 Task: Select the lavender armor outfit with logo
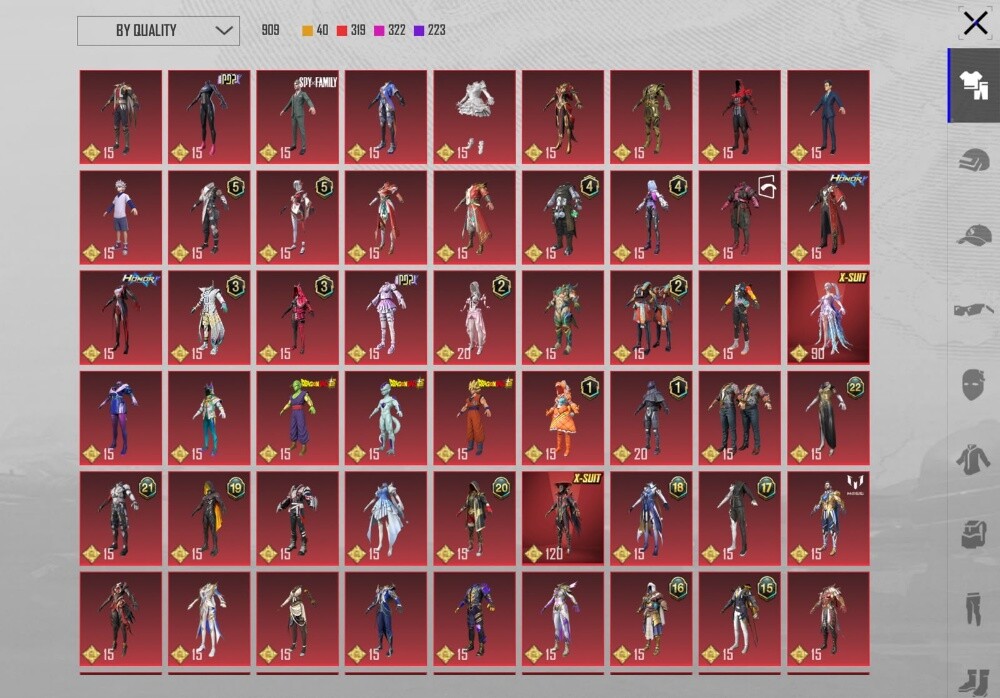[386, 318]
